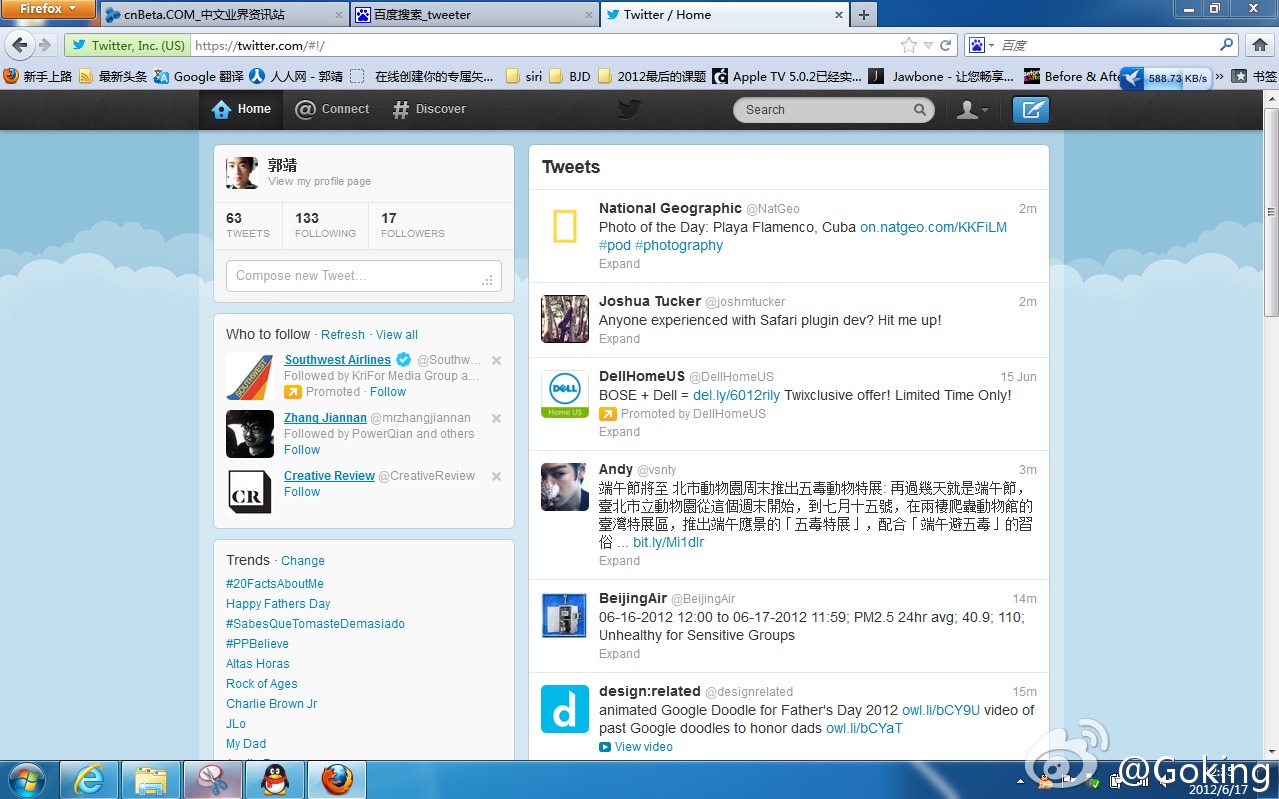Close the 百度搜索_tweeter tab

click(x=589, y=15)
